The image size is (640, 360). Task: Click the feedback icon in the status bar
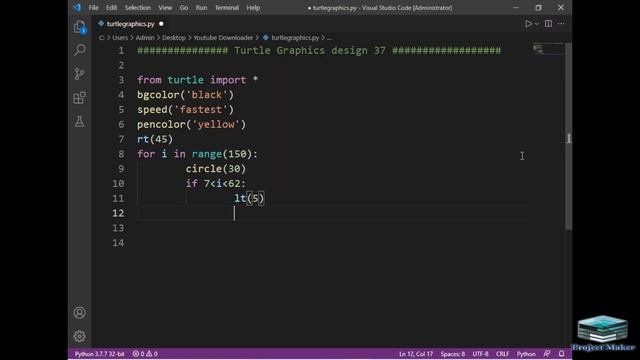point(547,354)
